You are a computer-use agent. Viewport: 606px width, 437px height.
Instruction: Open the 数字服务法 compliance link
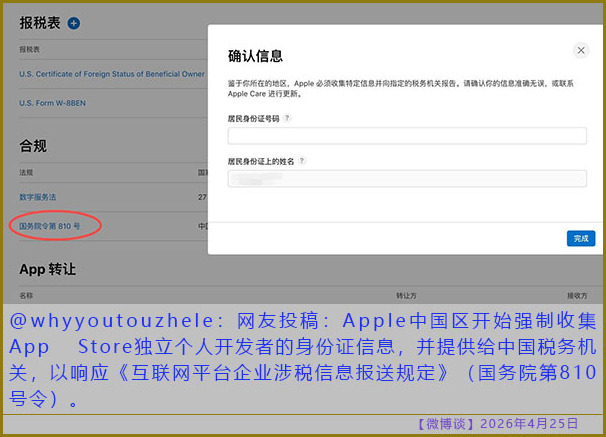40,198
